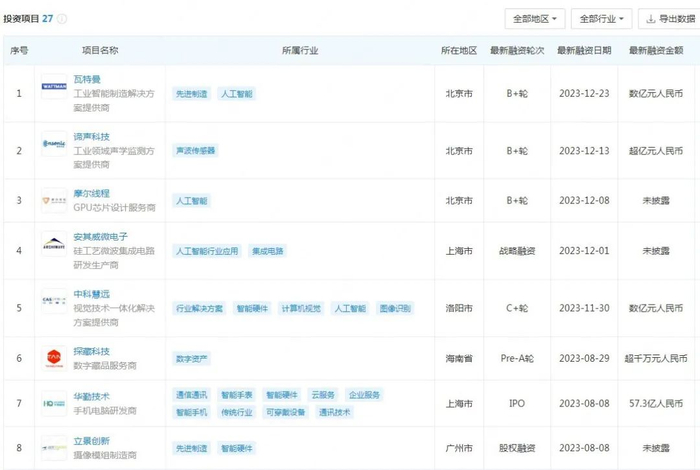
Task: Click the 行业解决方案 industry tag
Action: 199,308
